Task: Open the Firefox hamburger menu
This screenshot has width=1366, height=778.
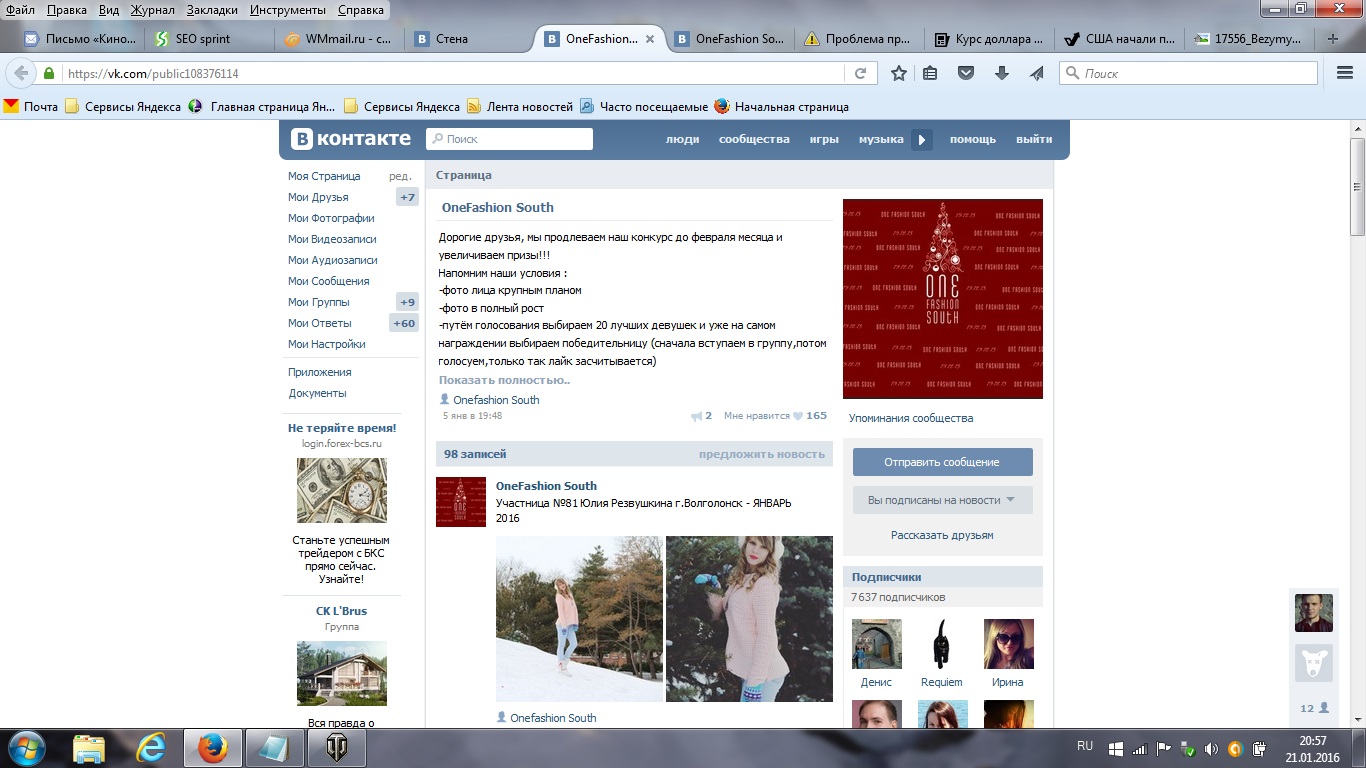Action: 1345,73
